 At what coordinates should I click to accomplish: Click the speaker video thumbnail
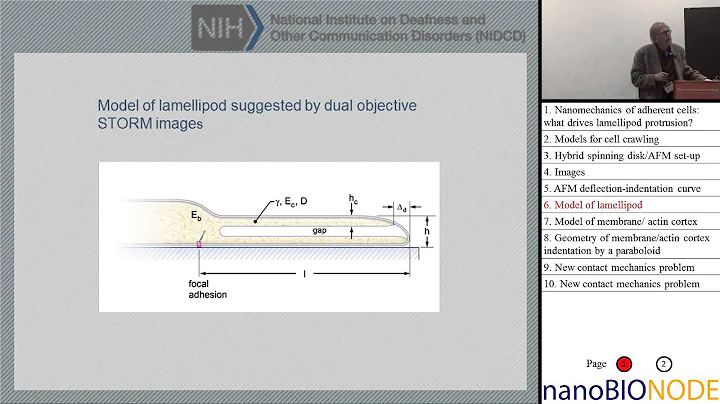tap(631, 50)
